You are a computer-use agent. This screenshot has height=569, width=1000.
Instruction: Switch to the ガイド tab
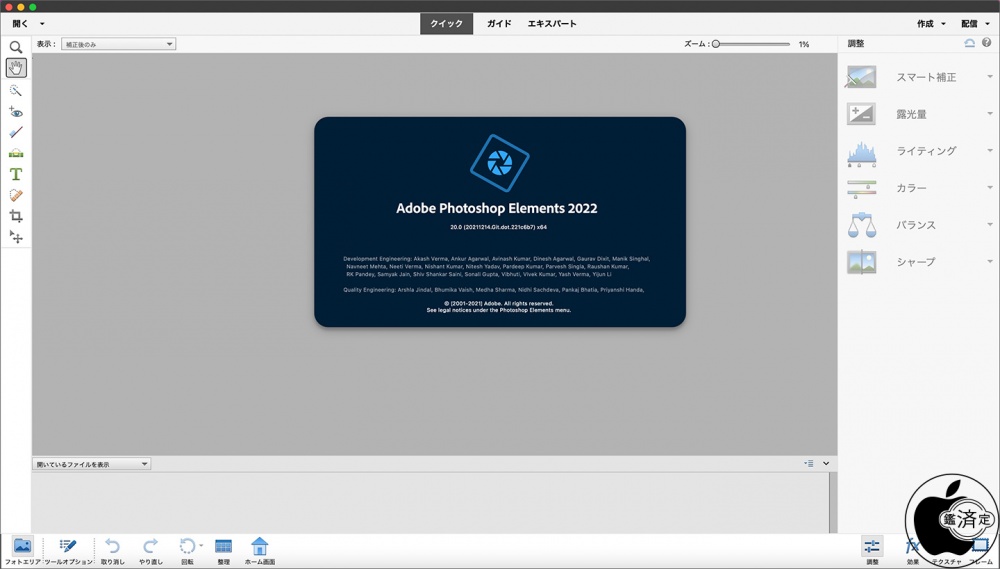[499, 24]
